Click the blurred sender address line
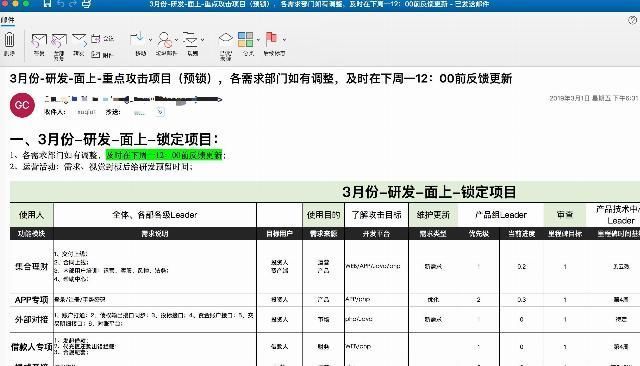Viewport: 640px width, 366px height. 133,99
